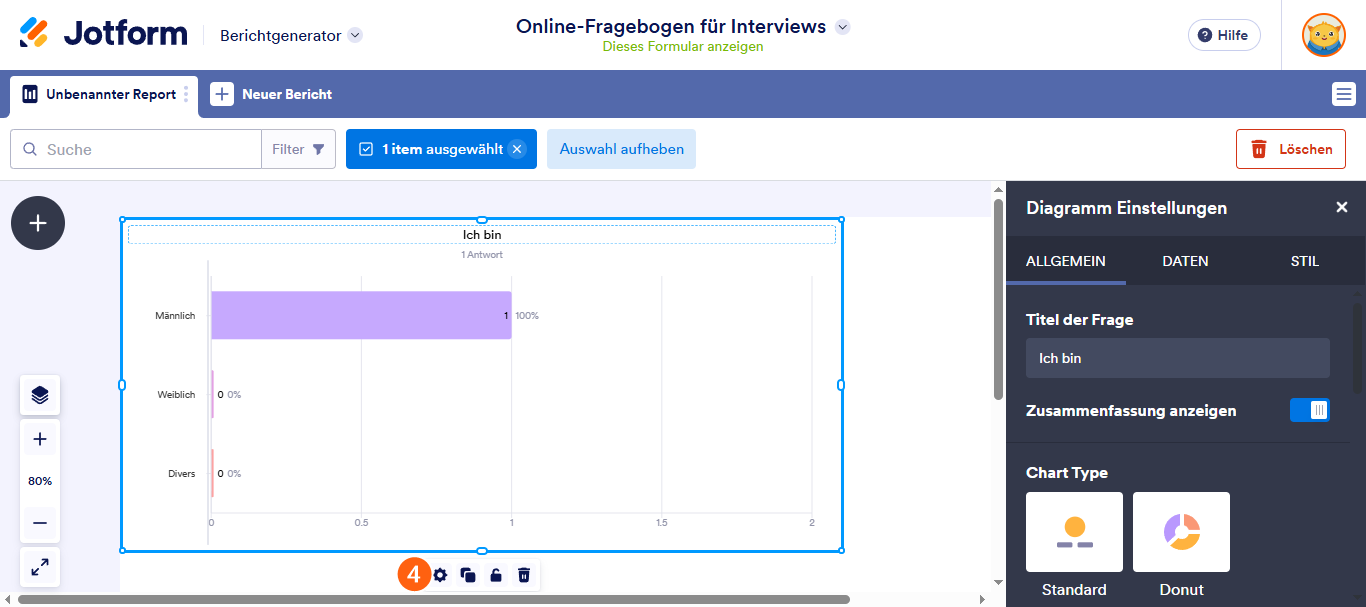Zoom out with the minus icon
The width and height of the screenshot is (1366, 607).
(40, 523)
